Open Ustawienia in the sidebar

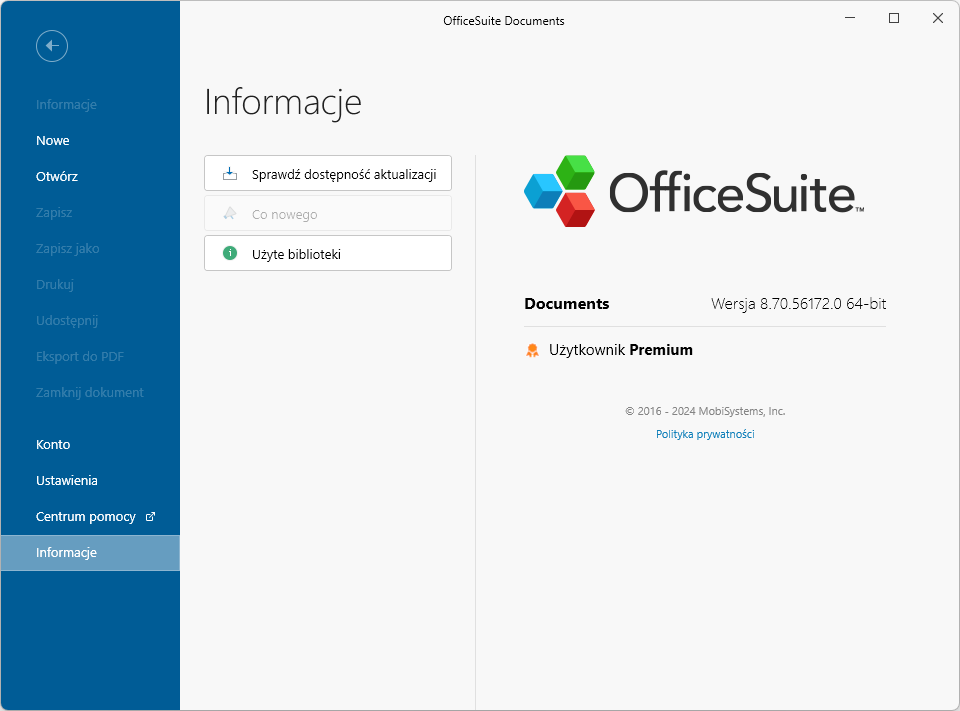pos(90,480)
